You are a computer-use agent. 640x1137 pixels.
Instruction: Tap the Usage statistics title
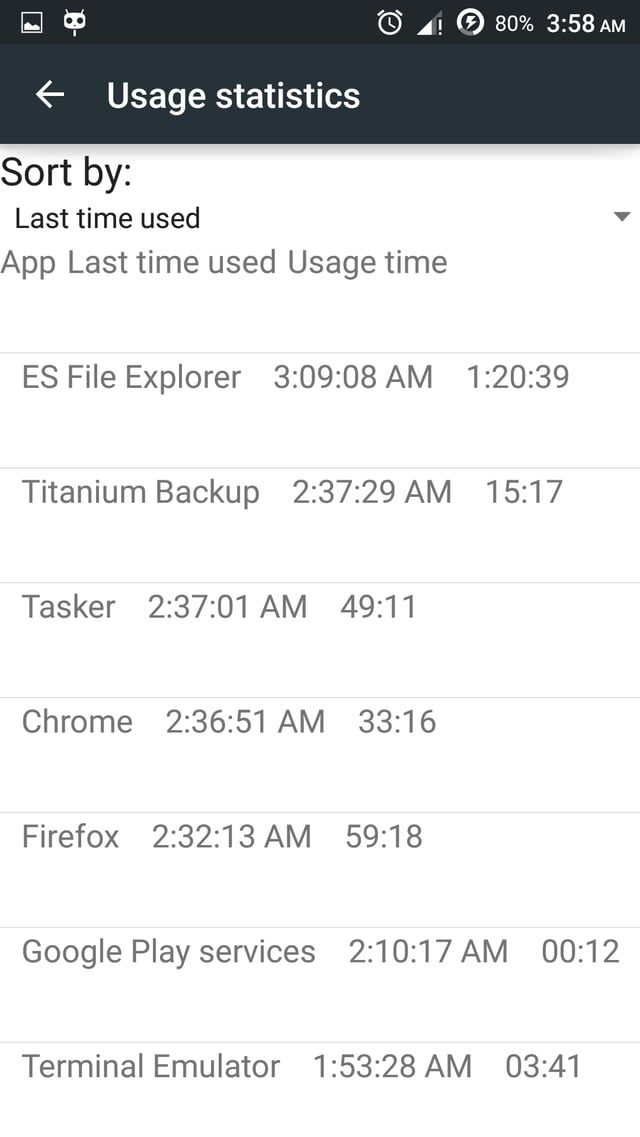pyautogui.click(x=233, y=96)
